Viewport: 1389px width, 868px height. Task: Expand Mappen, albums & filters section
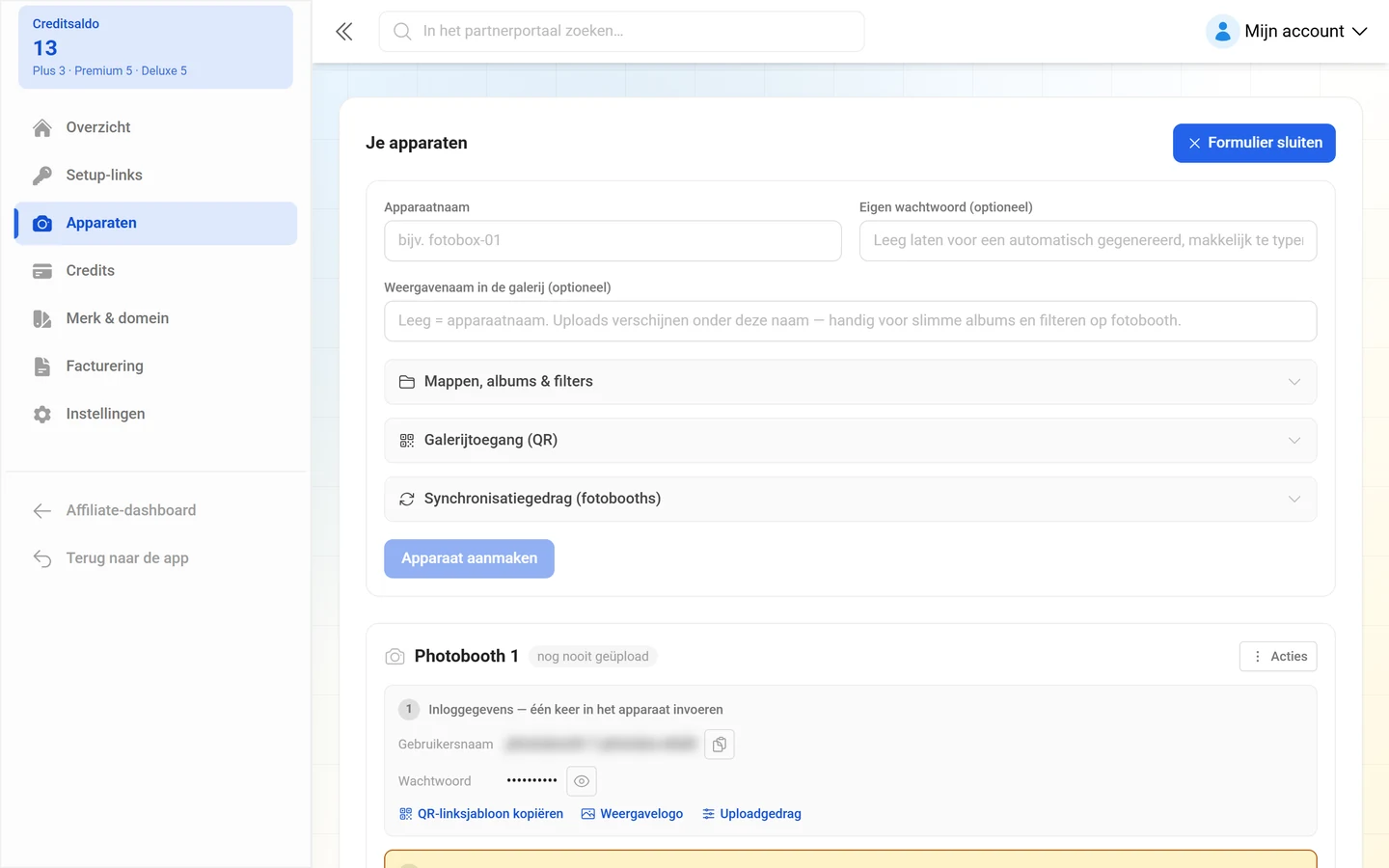[x=850, y=382]
